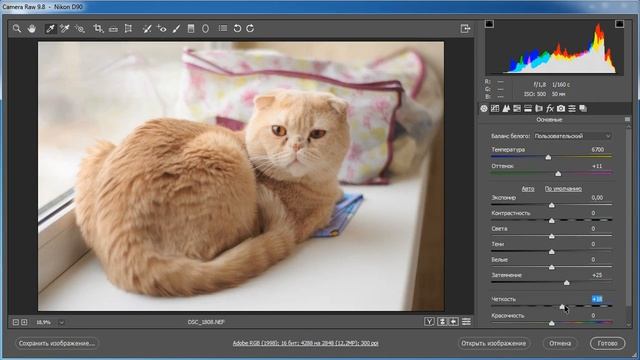Click the Tint value field +11
The image size is (640, 360).
pos(597,166)
